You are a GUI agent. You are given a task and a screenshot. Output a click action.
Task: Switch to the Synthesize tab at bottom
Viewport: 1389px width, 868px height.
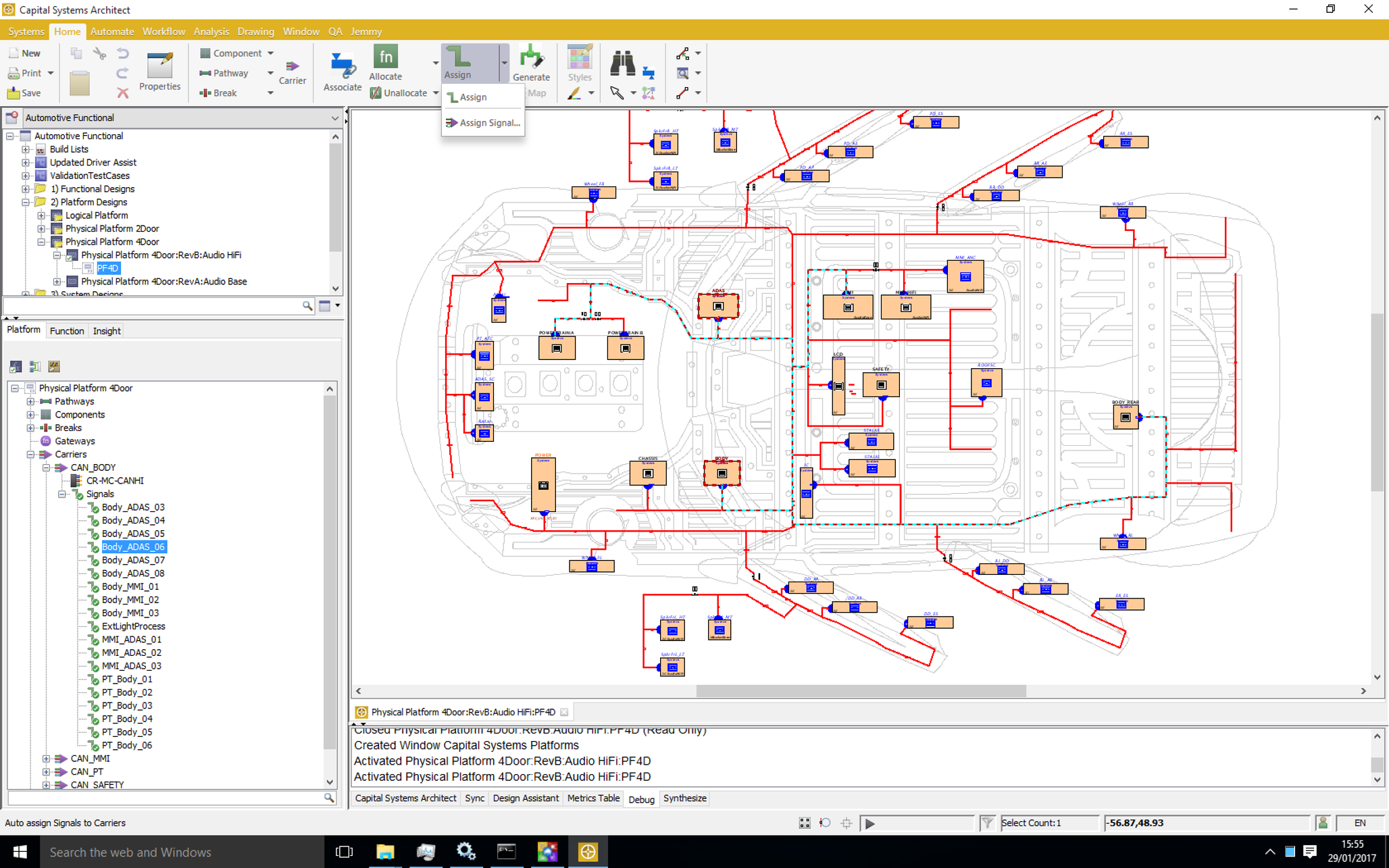(x=684, y=798)
